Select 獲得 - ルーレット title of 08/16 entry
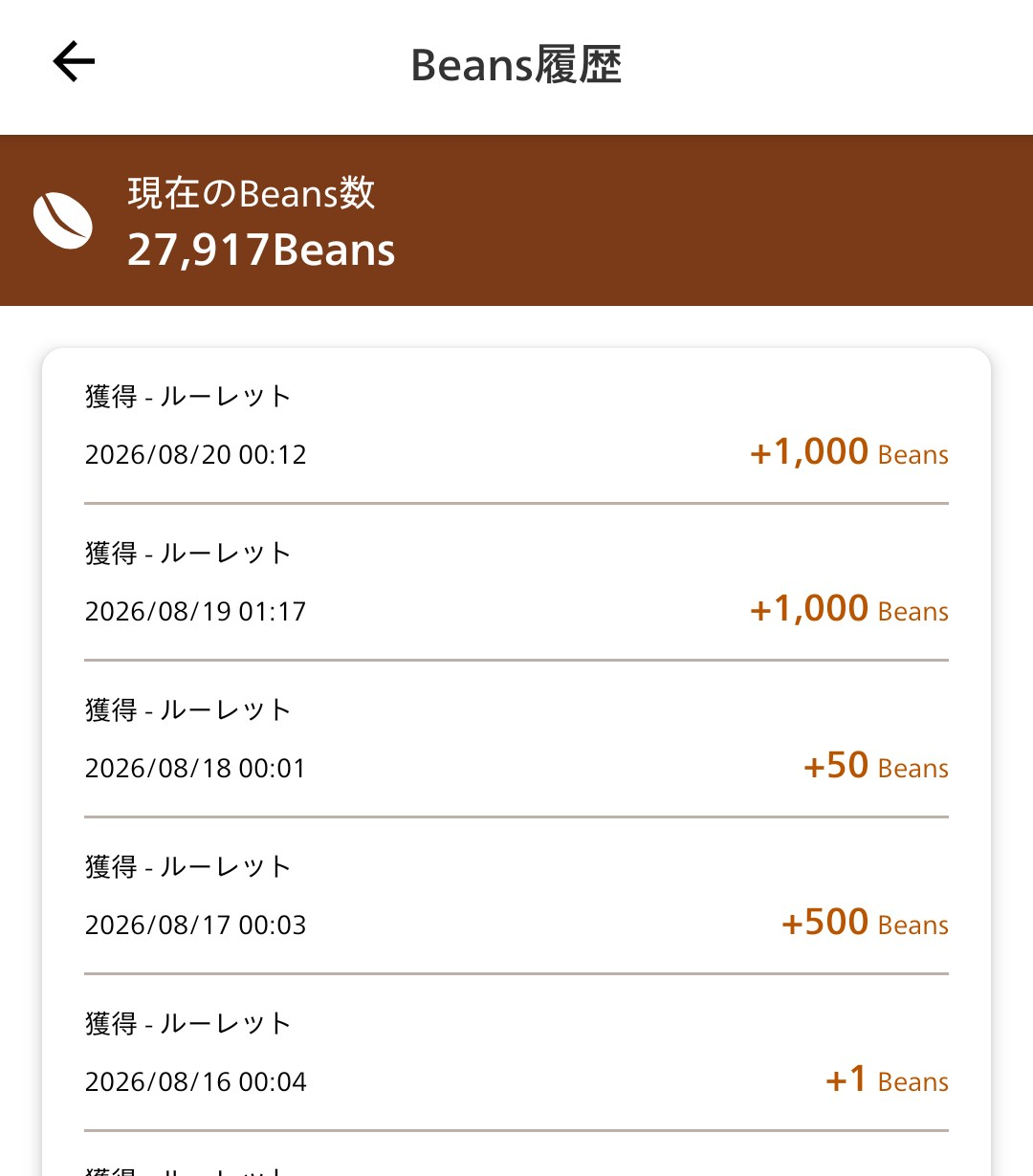Screen dimensions: 1033x1176 [187, 1023]
